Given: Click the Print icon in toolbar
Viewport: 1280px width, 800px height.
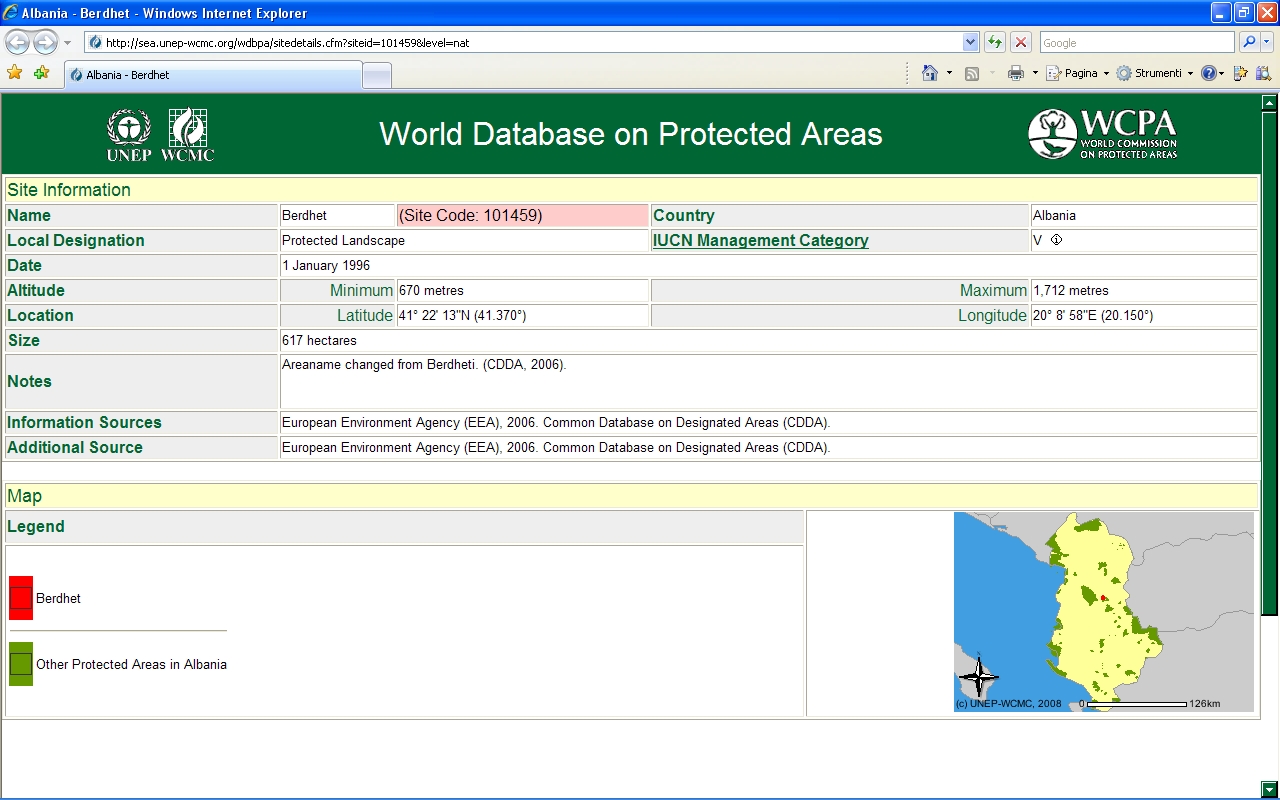Looking at the screenshot, I should click(1016, 73).
